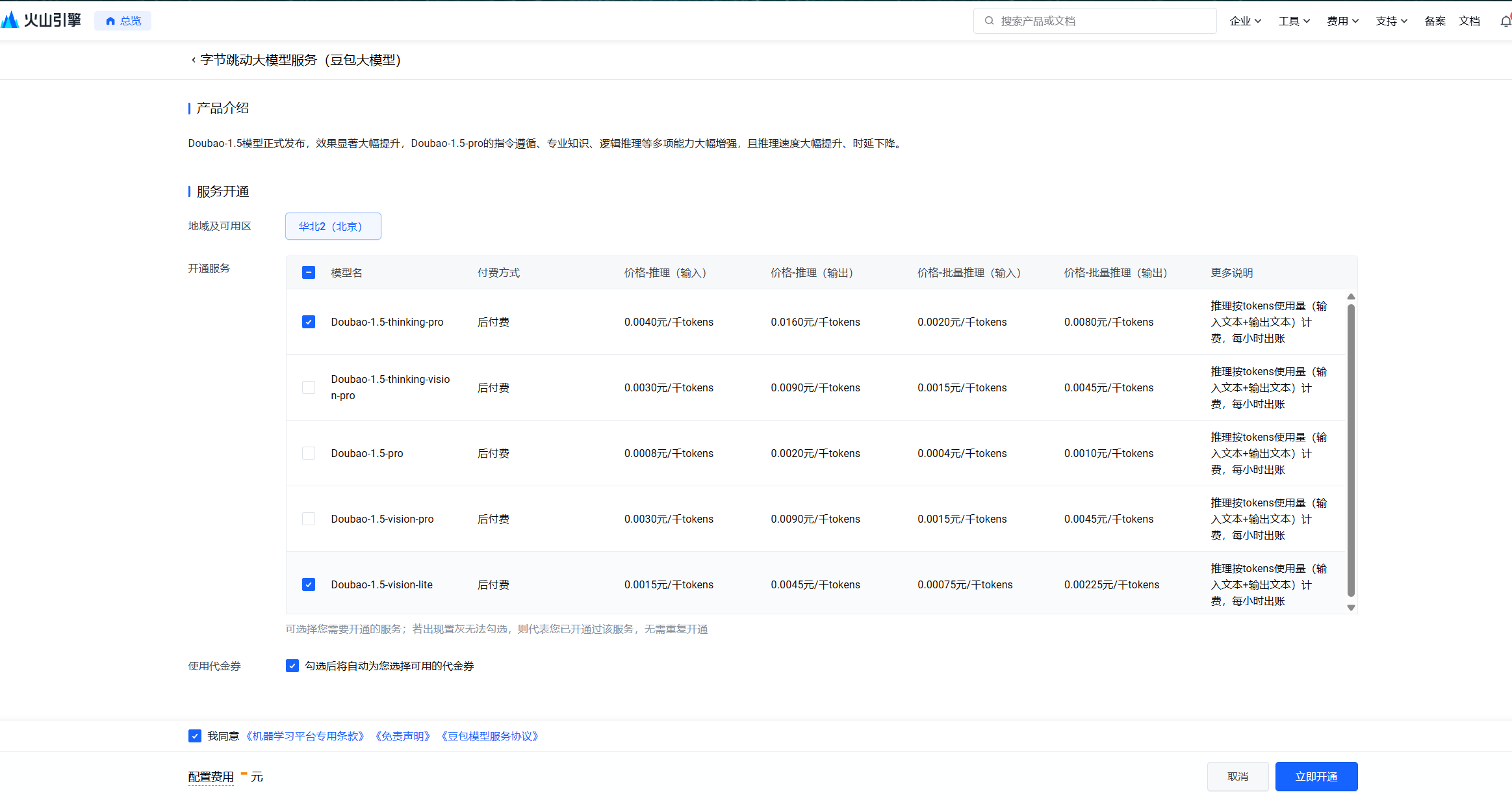The width and height of the screenshot is (1512, 797).
Task: Click the search magnifier icon
Action: pos(989,21)
